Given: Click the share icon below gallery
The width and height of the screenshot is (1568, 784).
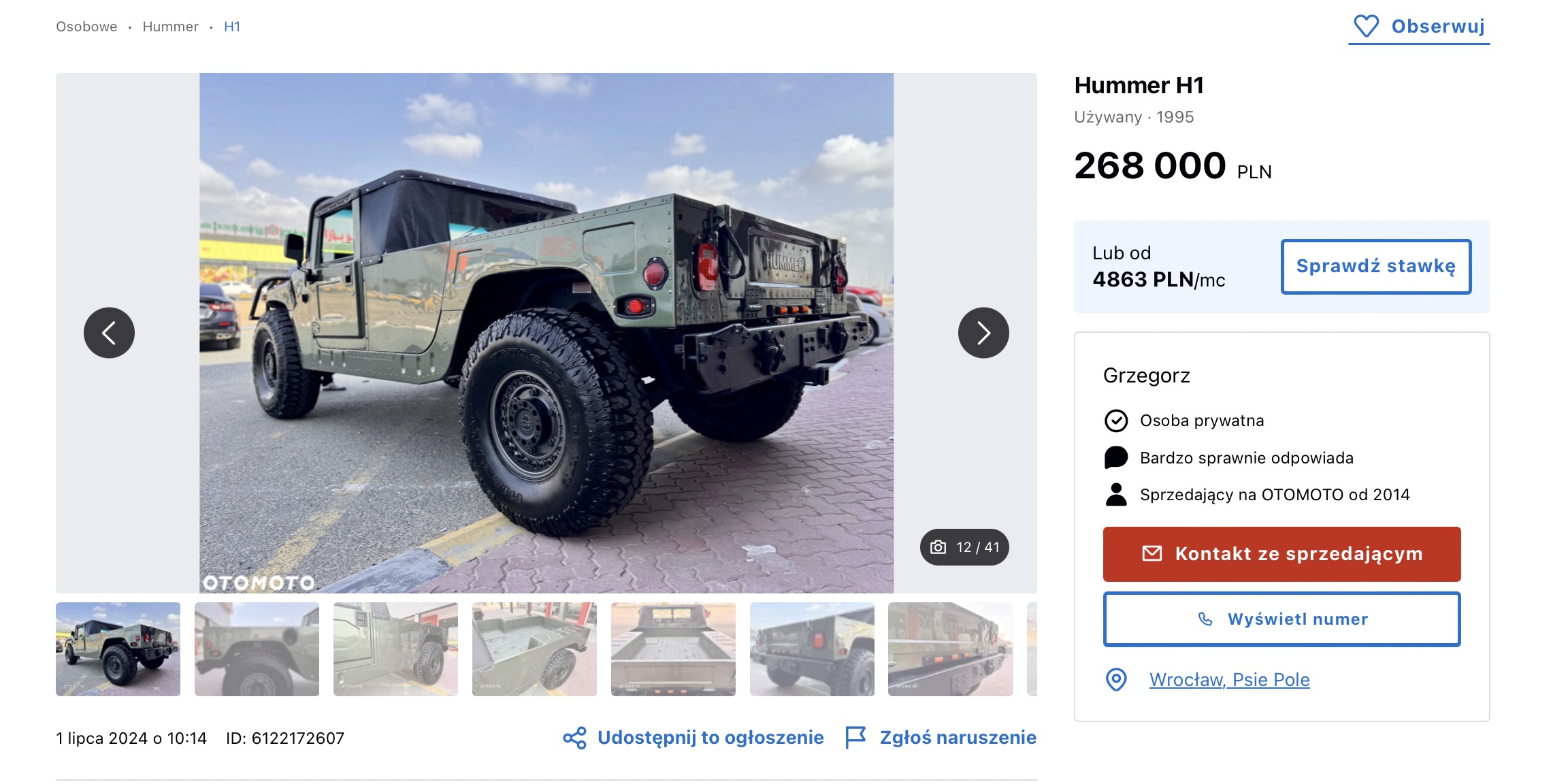Looking at the screenshot, I should (575, 738).
